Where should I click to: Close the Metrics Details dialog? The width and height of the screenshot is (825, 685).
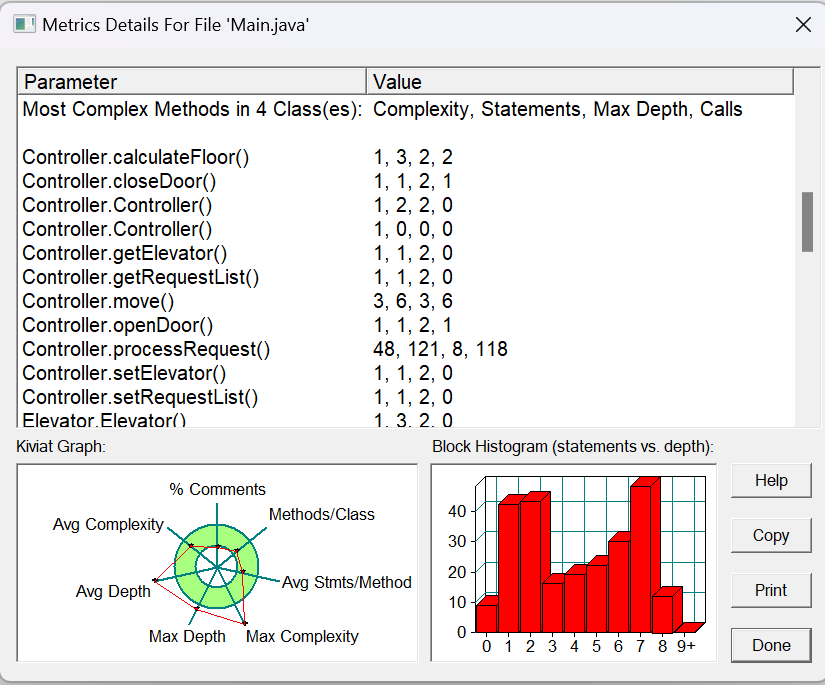[803, 24]
